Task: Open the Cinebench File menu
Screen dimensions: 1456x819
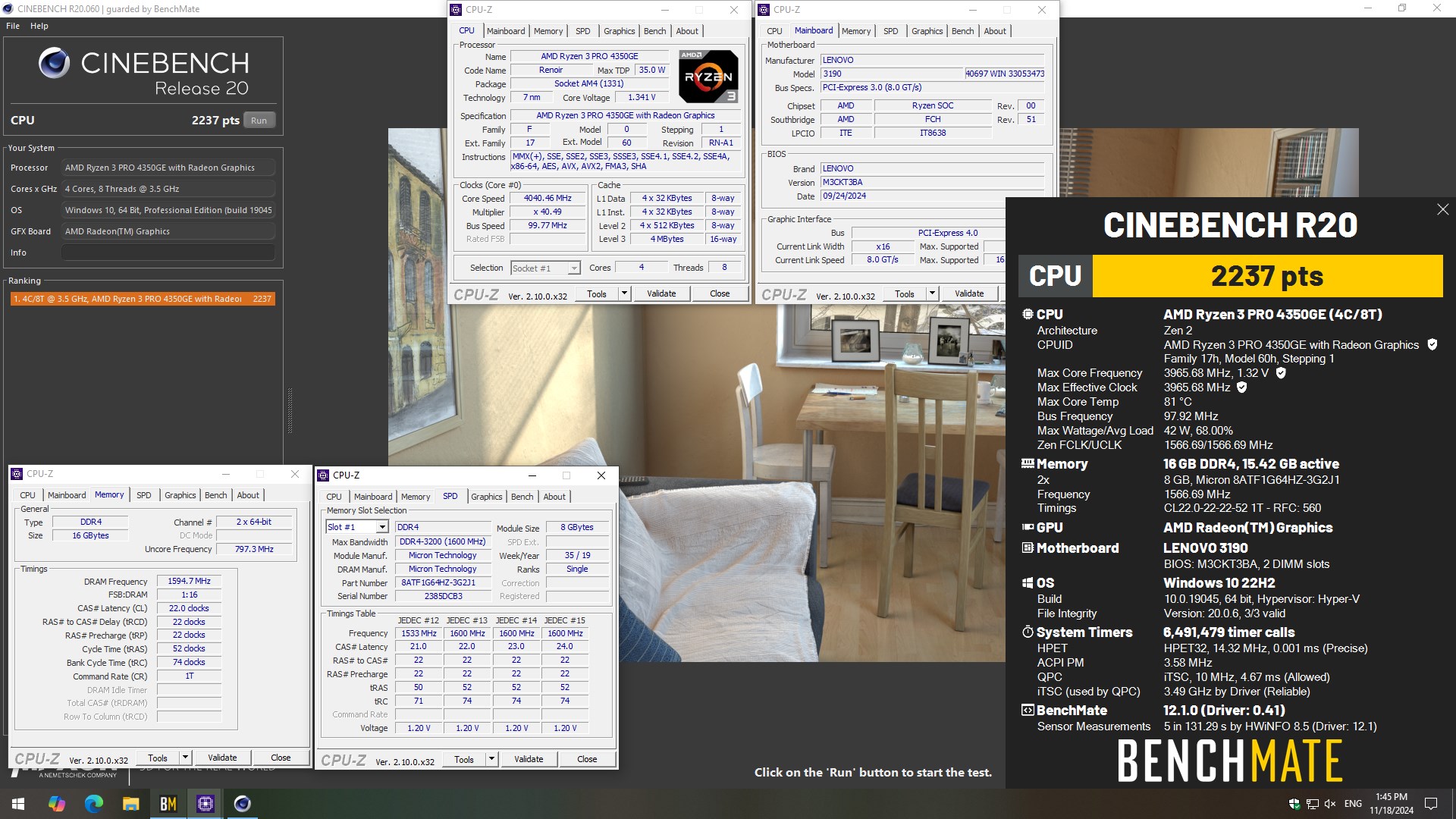Action: (13, 26)
